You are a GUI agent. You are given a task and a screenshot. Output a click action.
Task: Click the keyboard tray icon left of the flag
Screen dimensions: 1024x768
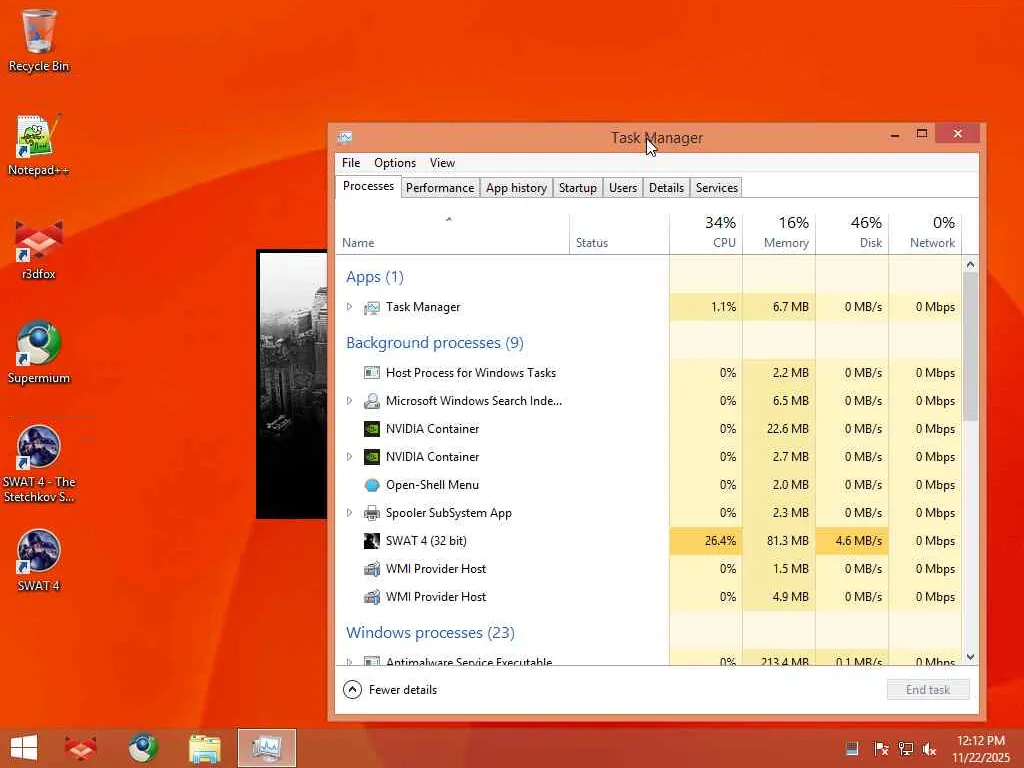tap(852, 748)
